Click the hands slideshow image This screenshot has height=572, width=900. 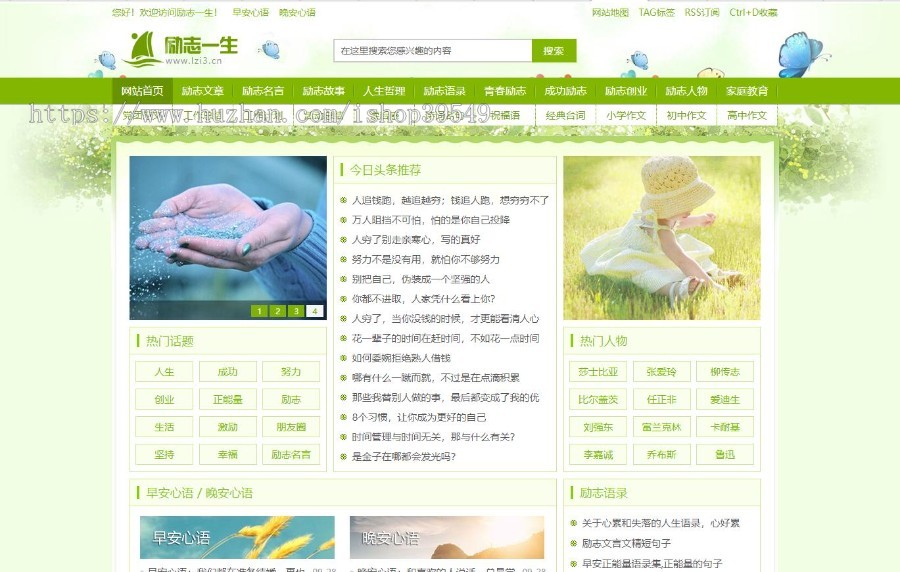pos(228,238)
